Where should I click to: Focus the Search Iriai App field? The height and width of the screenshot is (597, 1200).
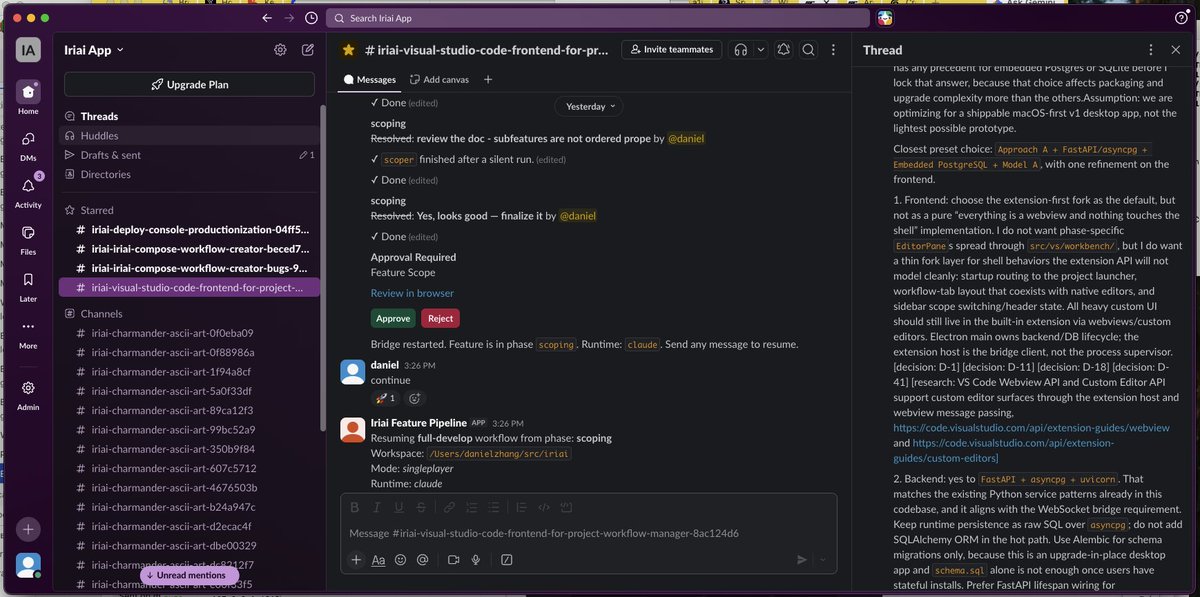click(x=597, y=18)
